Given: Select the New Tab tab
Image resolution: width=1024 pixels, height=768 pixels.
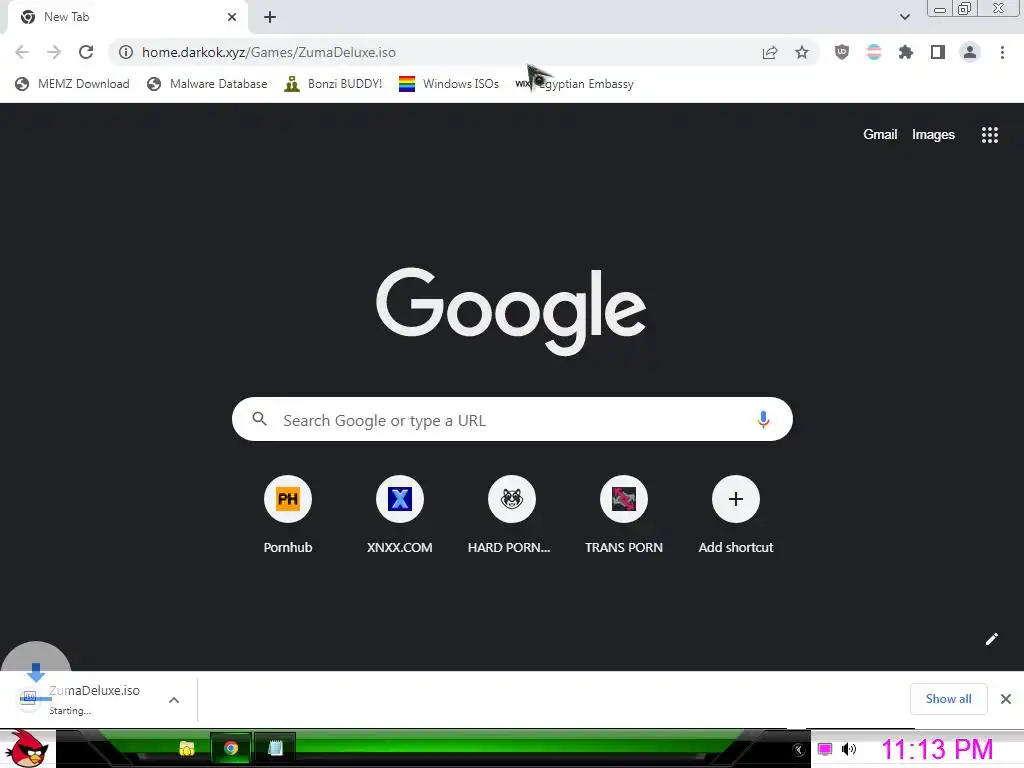Looking at the screenshot, I should 127,17.
